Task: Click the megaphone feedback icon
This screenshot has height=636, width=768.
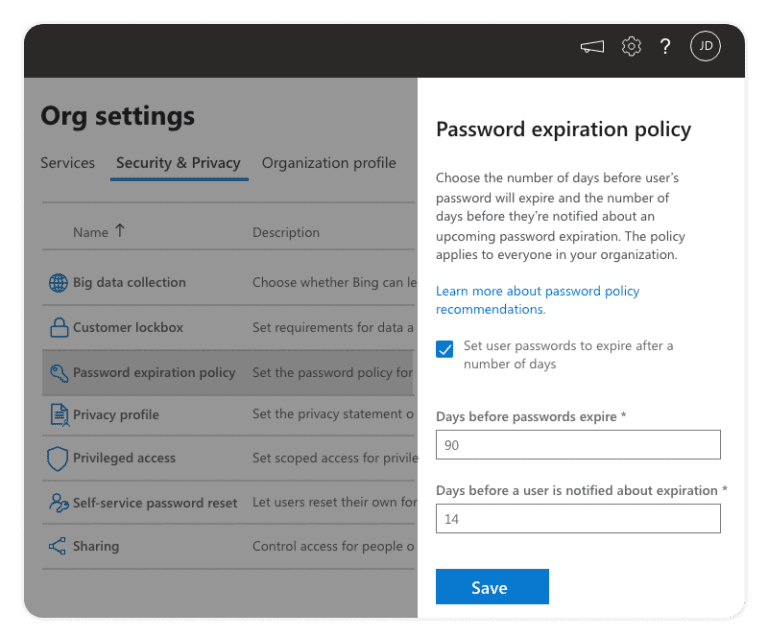Action: [x=592, y=47]
